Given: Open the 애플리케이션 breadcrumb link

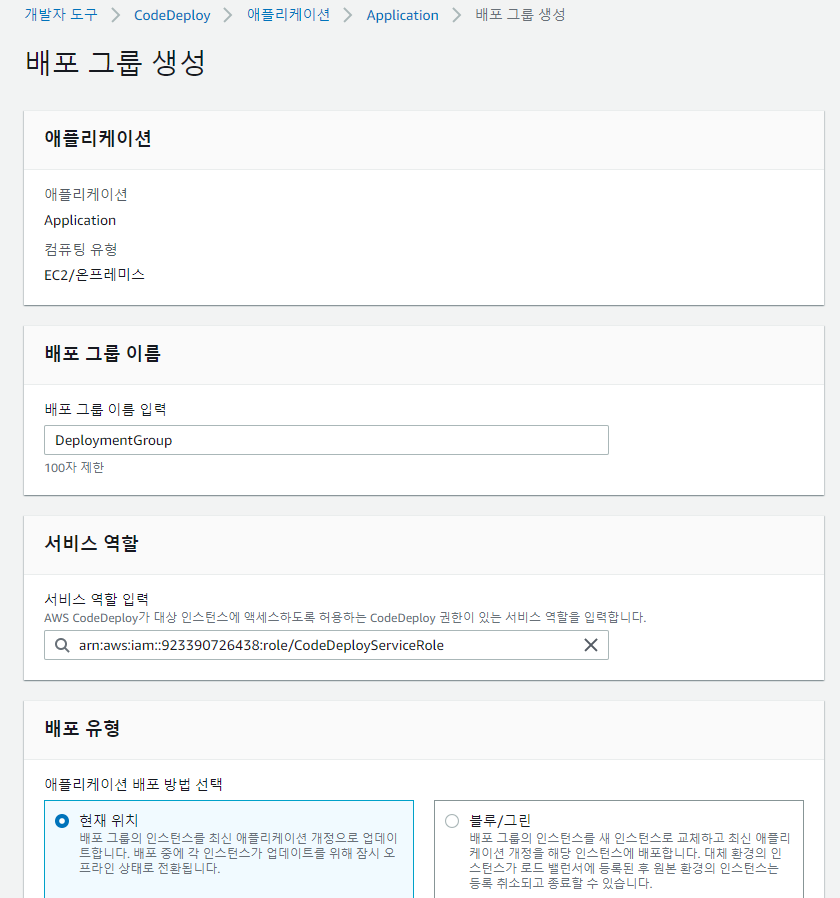Looking at the screenshot, I should 288,15.
